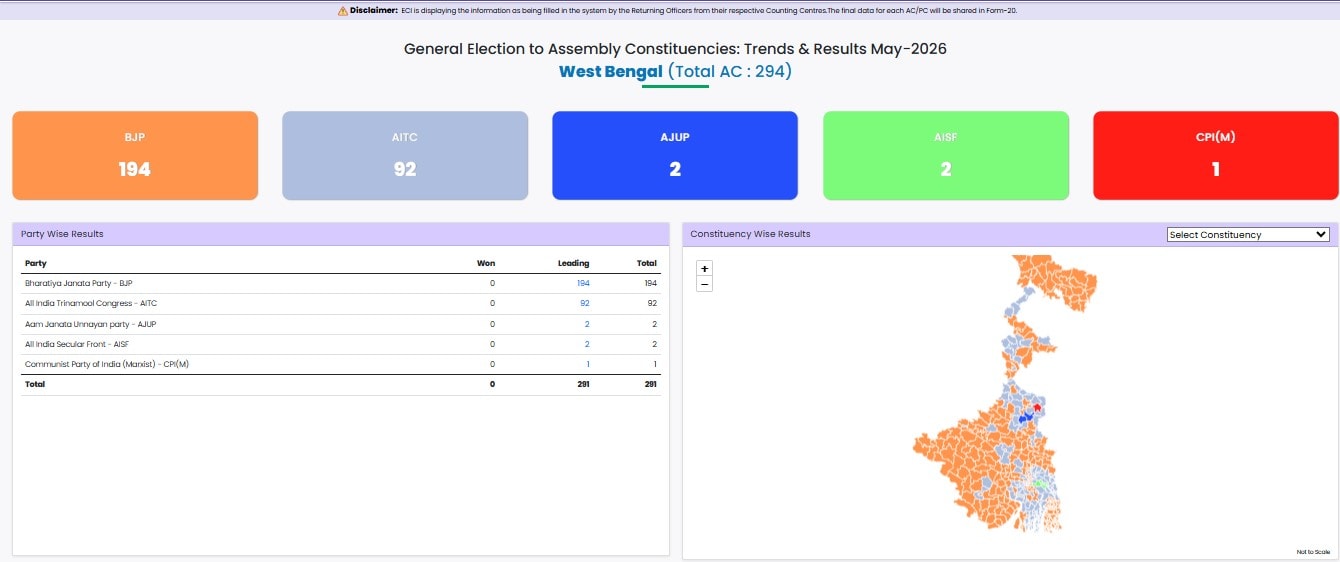The height and width of the screenshot is (562, 1340).
Task: Click All India Secular Front - AISF
Action: 78,344
